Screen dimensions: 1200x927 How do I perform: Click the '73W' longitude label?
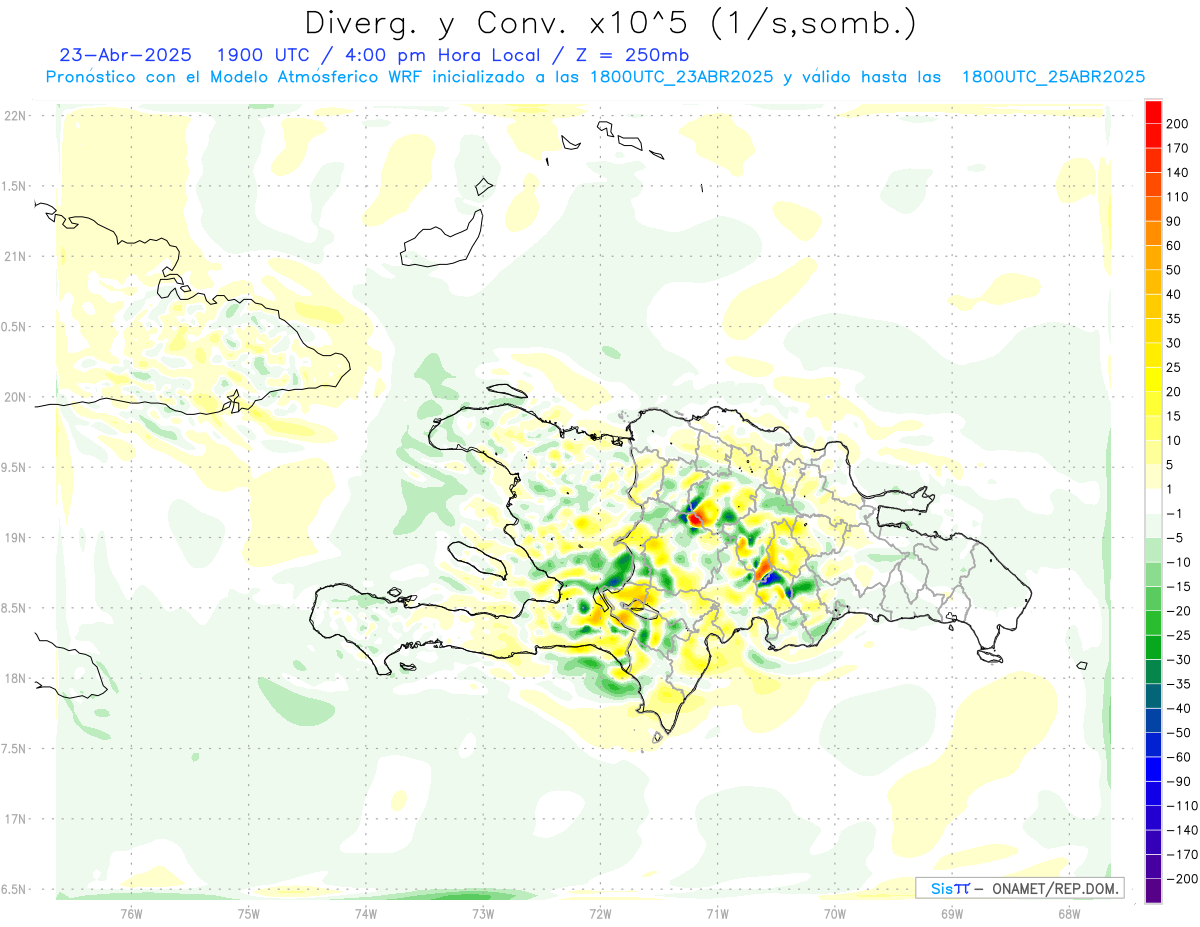click(x=483, y=914)
